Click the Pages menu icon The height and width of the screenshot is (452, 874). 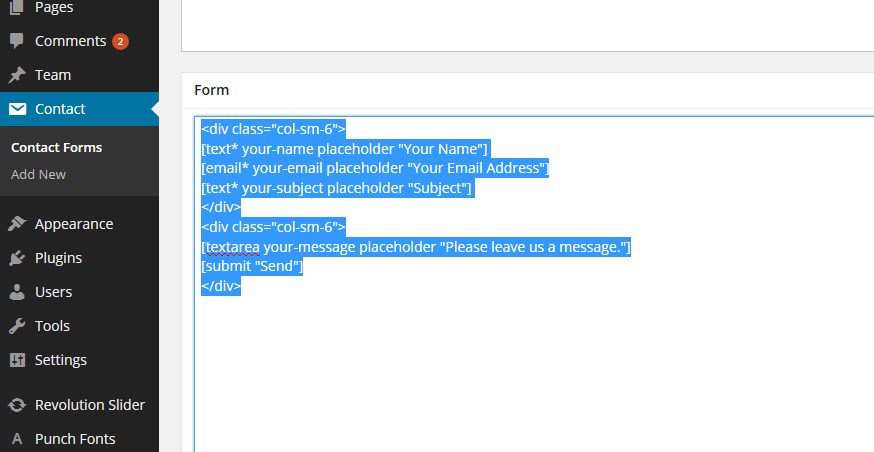click(x=17, y=8)
